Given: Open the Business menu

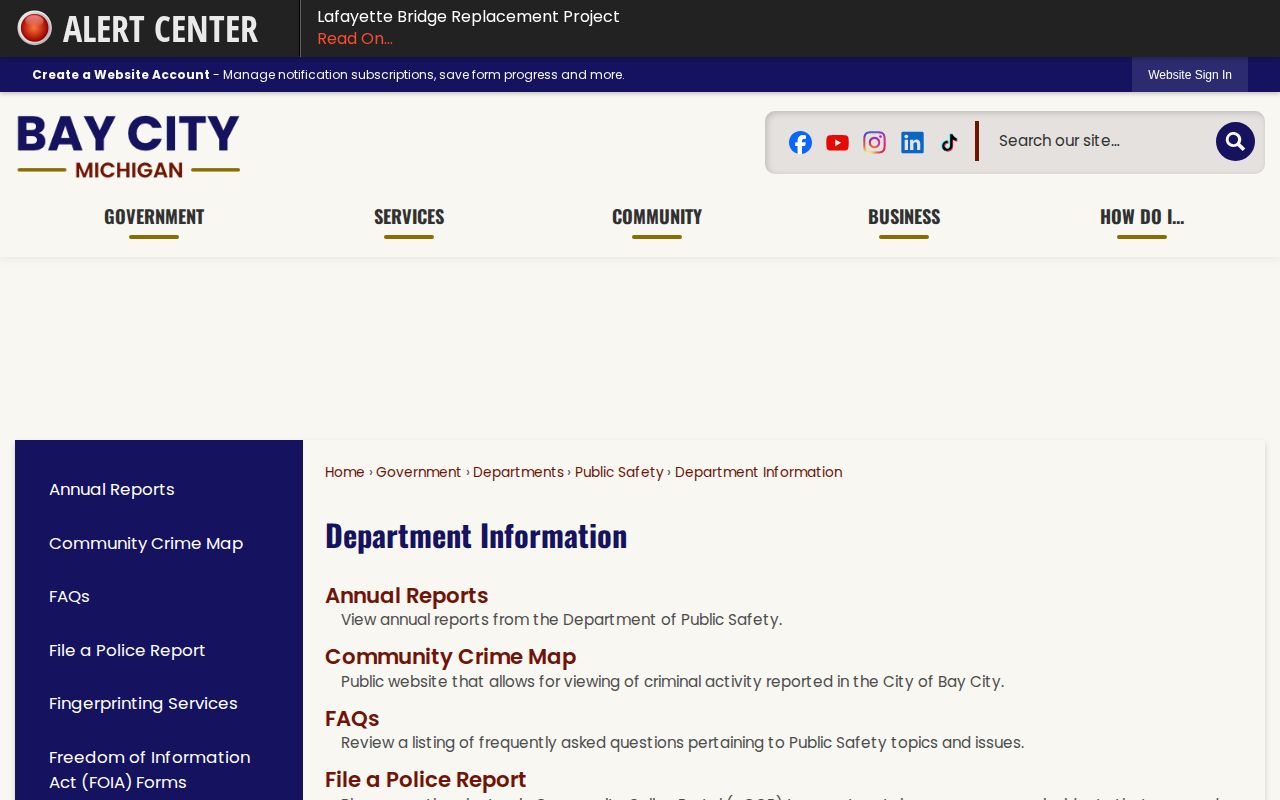Looking at the screenshot, I should (x=904, y=217).
